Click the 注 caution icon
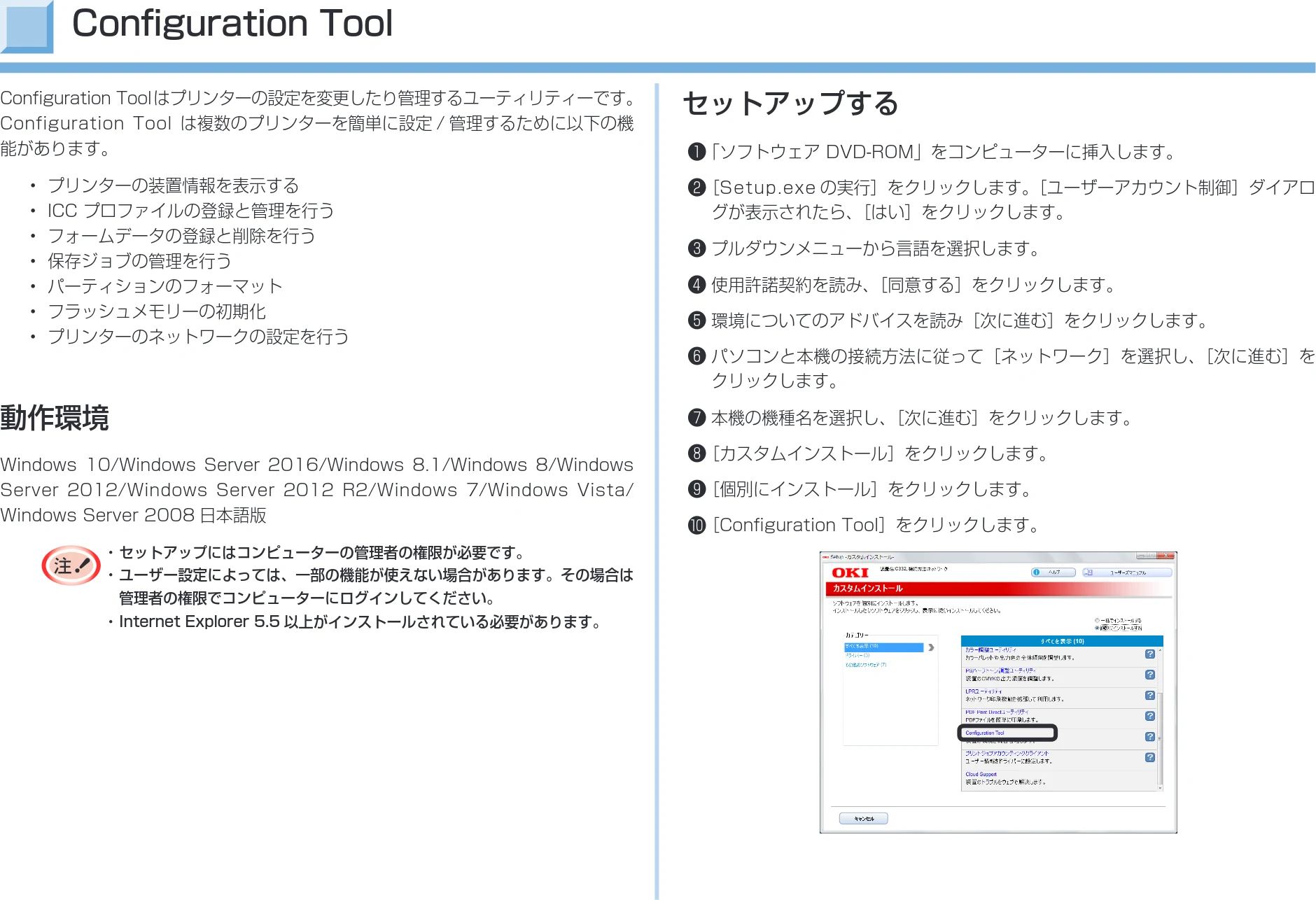 (x=71, y=565)
